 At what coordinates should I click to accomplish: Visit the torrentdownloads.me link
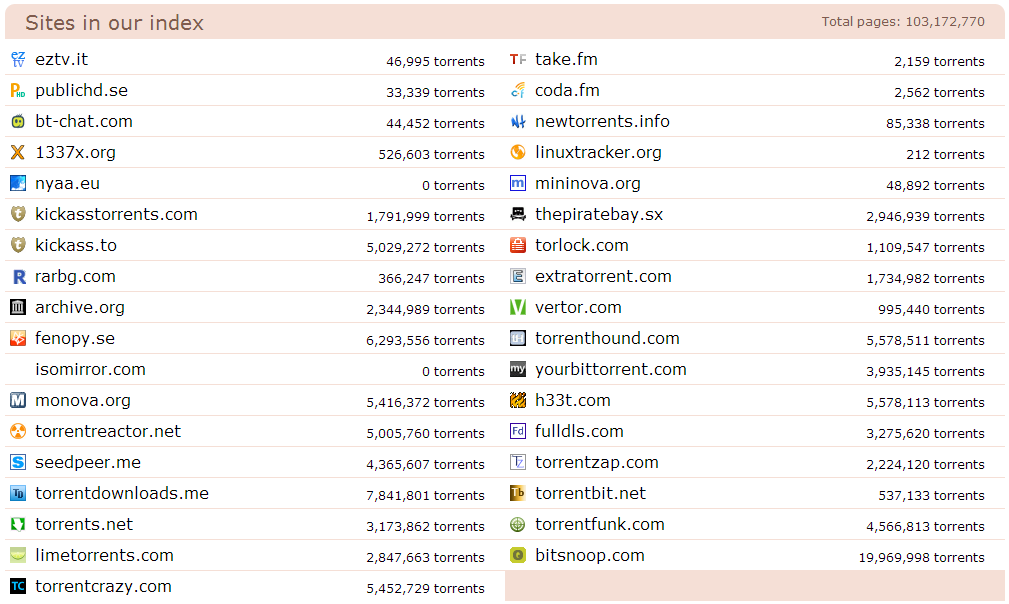pos(122,493)
